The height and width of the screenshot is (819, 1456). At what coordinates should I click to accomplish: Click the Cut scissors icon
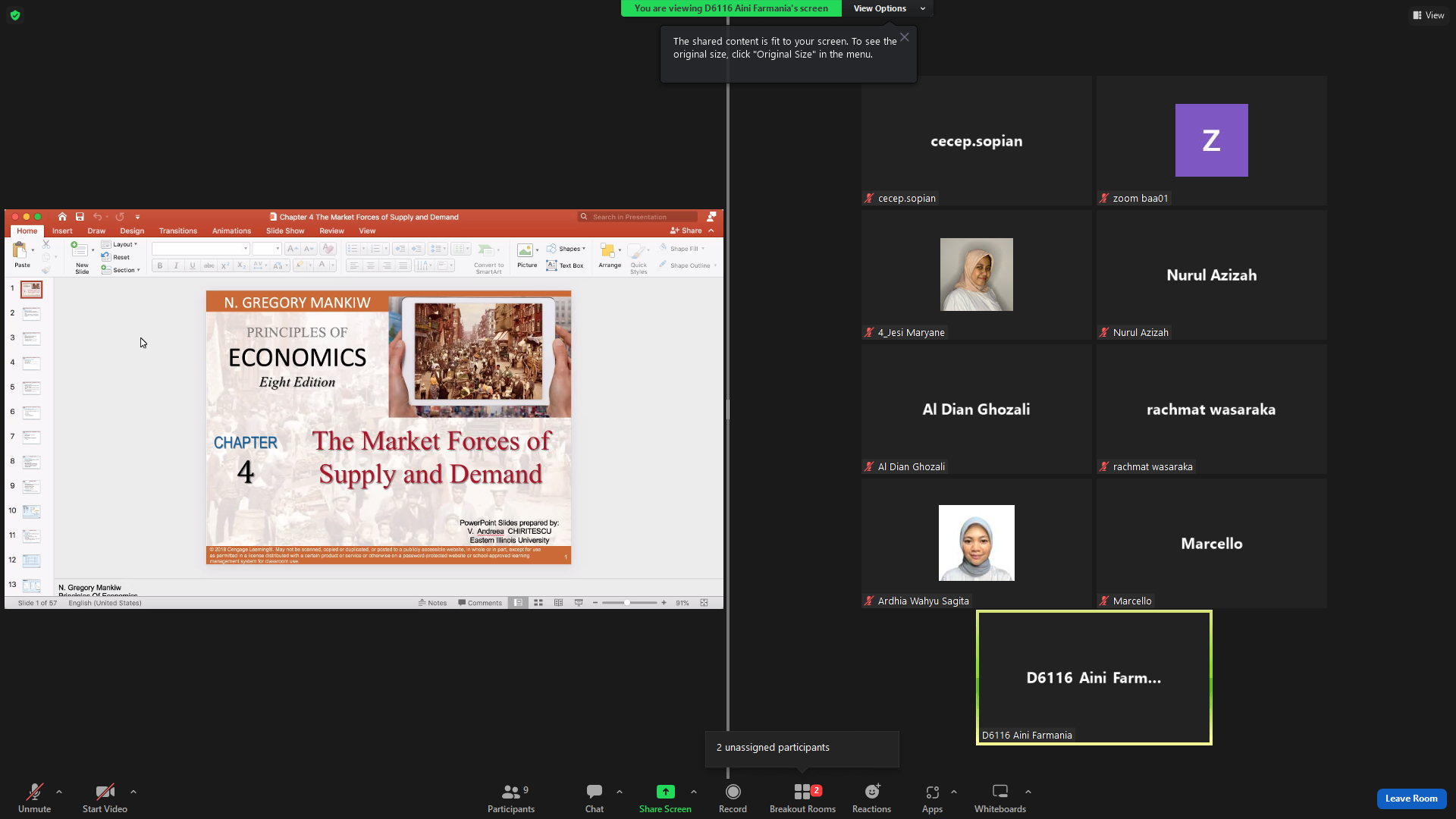click(x=46, y=244)
